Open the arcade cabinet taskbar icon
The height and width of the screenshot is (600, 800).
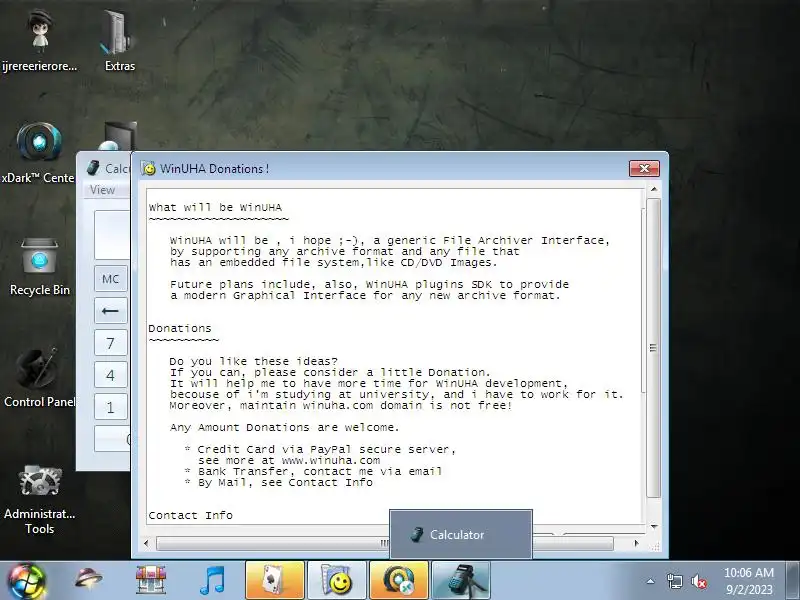(151, 580)
